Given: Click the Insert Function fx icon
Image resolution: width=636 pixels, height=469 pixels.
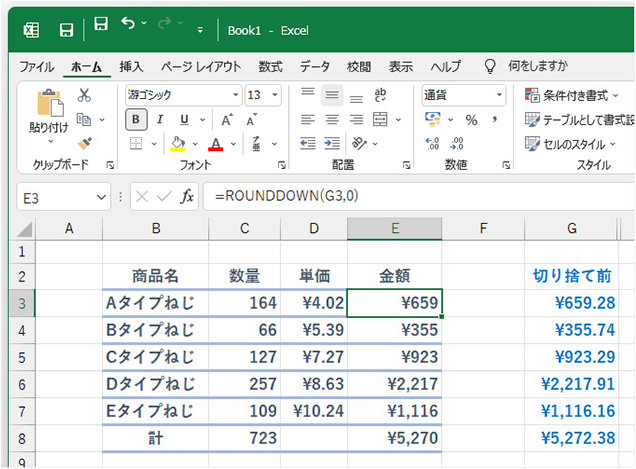Looking at the screenshot, I should [187, 197].
